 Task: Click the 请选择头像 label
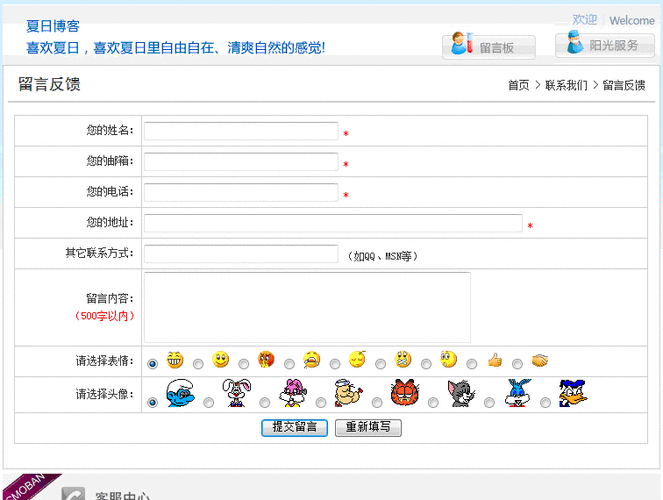[x=105, y=394]
